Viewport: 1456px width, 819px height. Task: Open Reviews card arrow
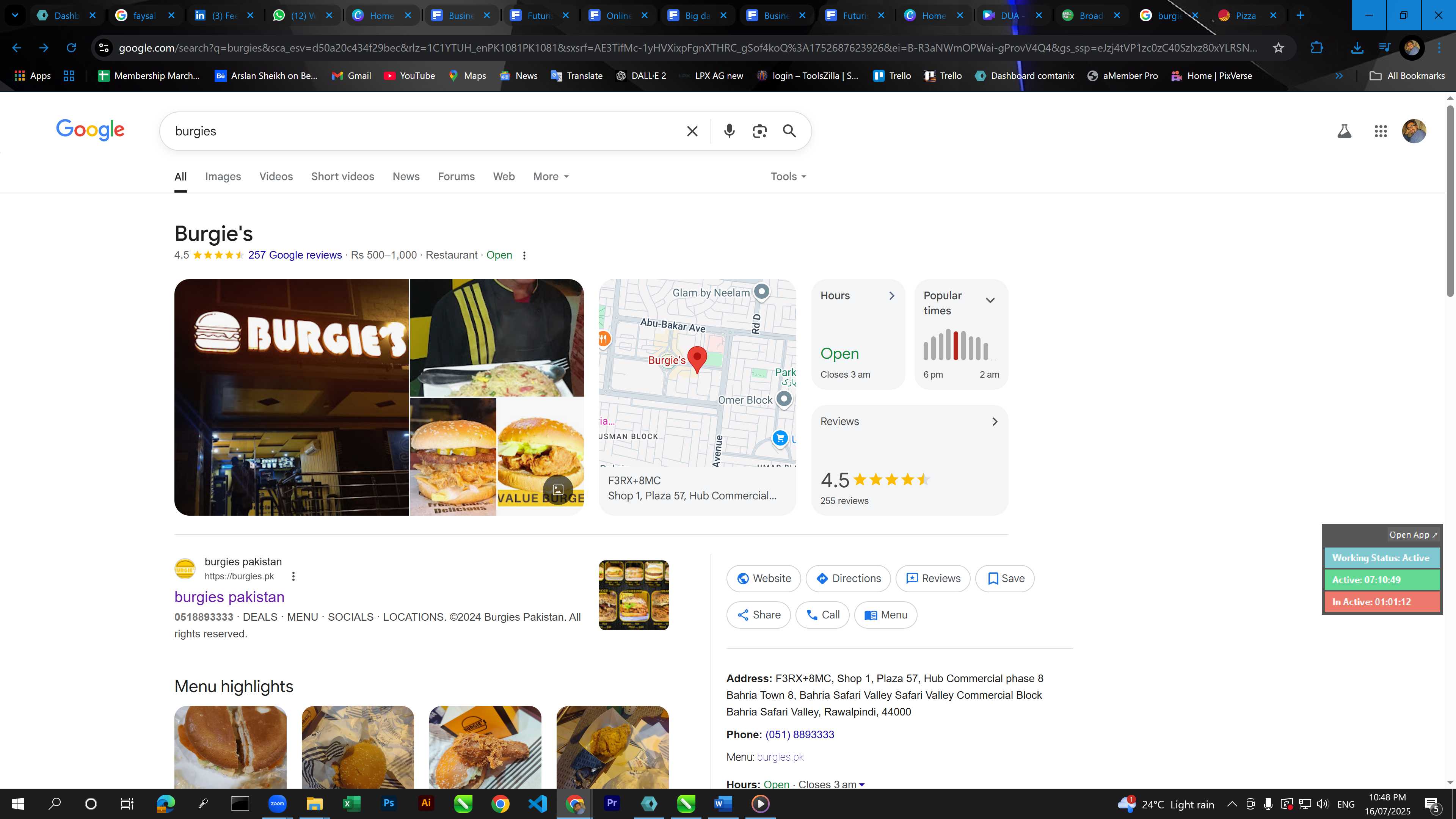995,422
